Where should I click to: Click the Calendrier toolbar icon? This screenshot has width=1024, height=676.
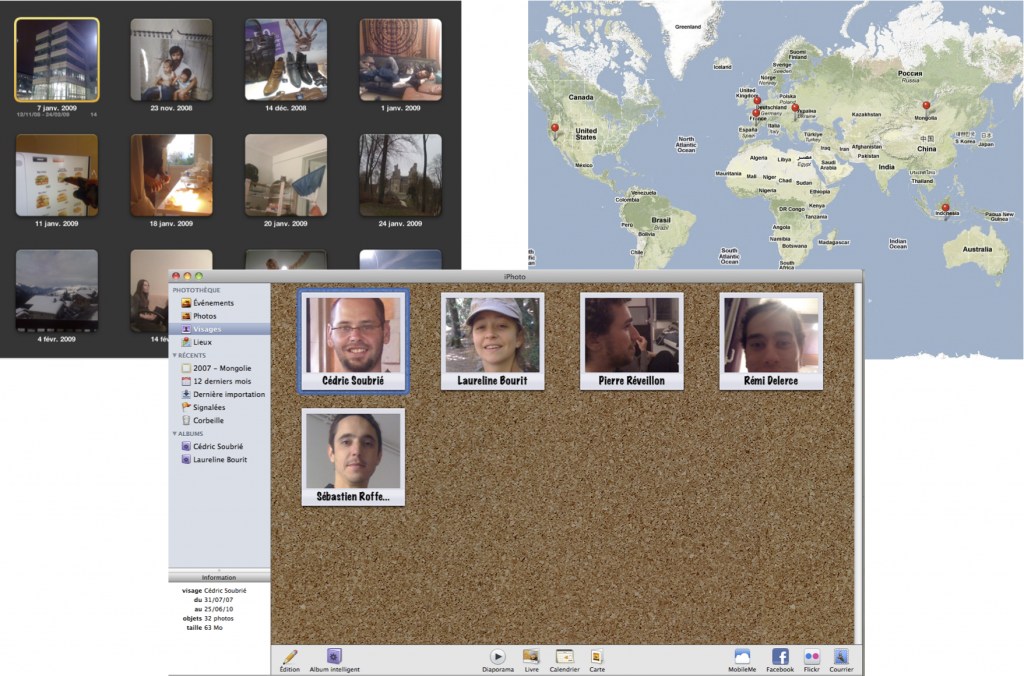click(x=564, y=660)
